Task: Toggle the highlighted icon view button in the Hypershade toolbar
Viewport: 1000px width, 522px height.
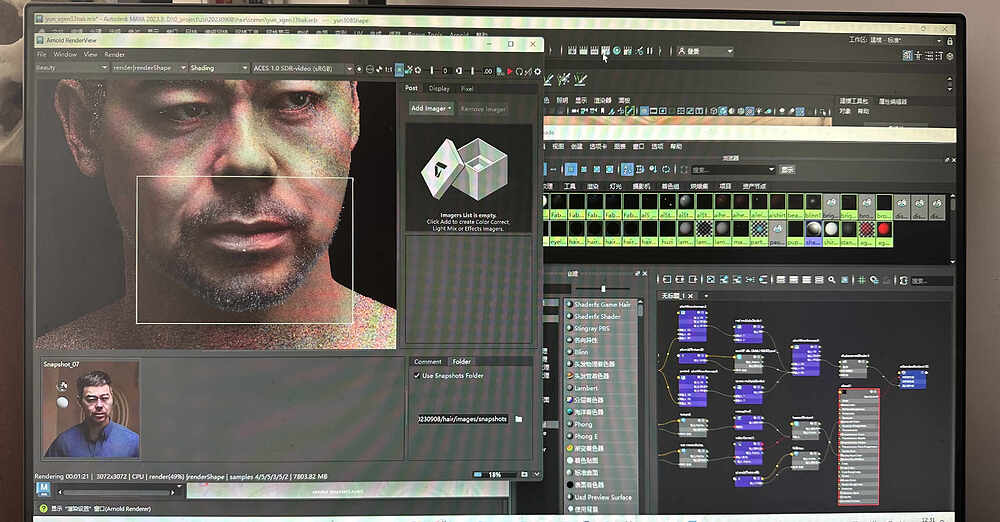Action: click(x=571, y=169)
